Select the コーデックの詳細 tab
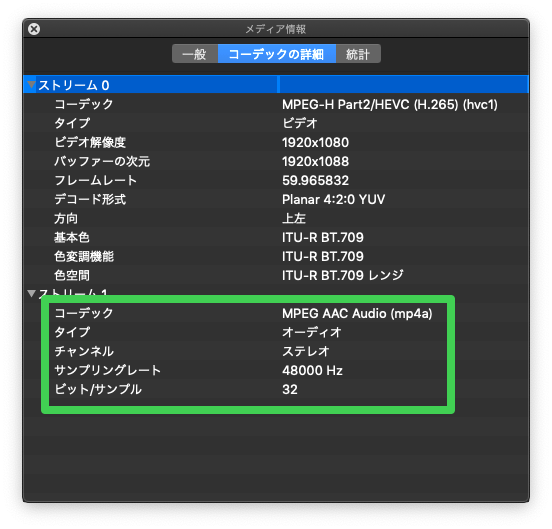 pyautogui.click(x=277, y=54)
